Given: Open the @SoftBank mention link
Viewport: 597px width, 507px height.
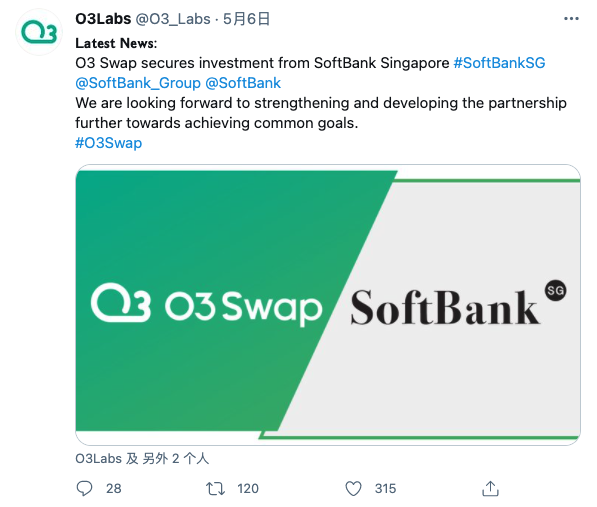Looking at the screenshot, I should (x=243, y=83).
